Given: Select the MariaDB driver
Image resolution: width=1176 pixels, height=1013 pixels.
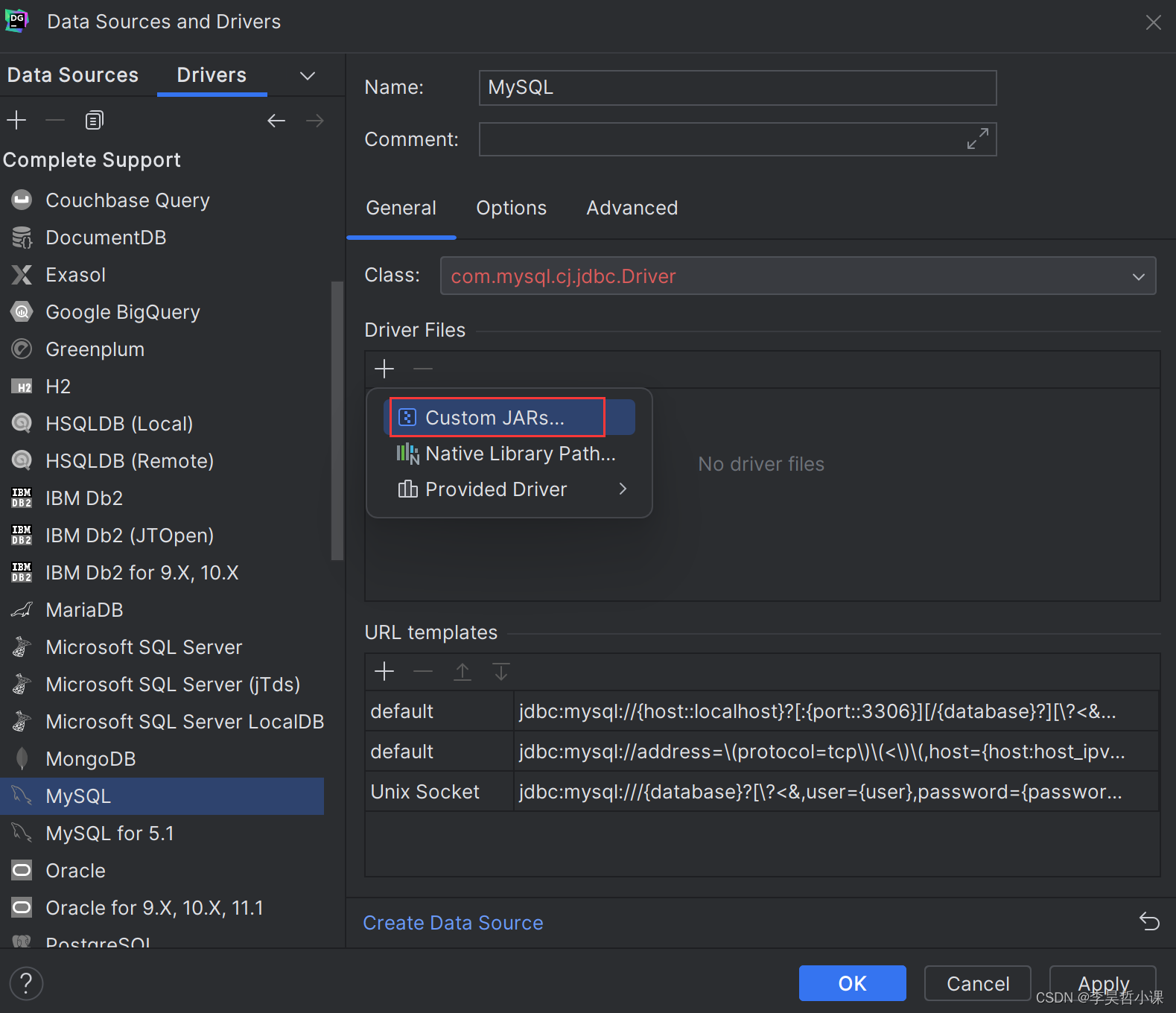Looking at the screenshot, I should (x=162, y=610).
